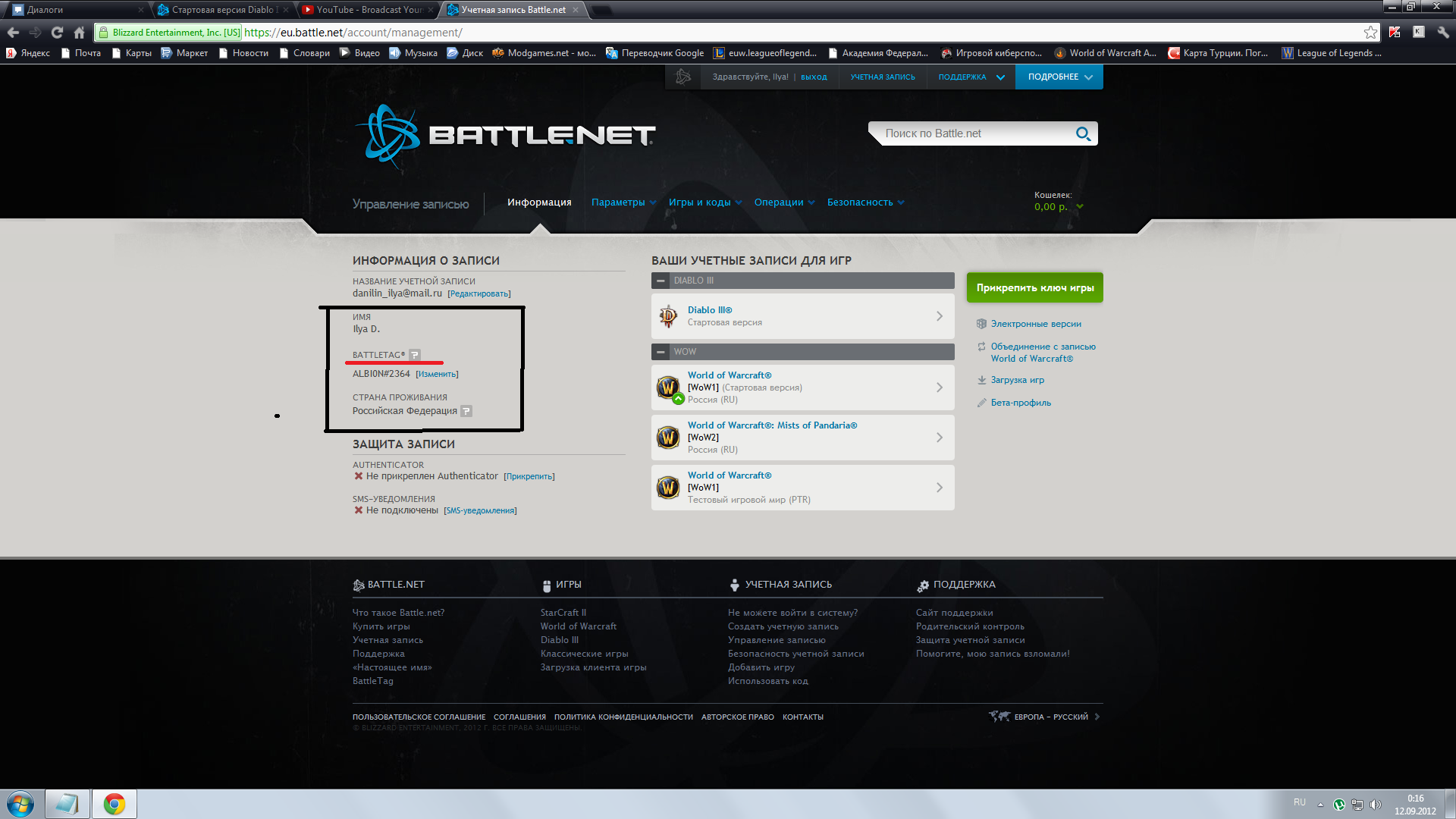The image size is (1456, 819).
Task: Click Chrome icon in taskbar
Action: 115,804
